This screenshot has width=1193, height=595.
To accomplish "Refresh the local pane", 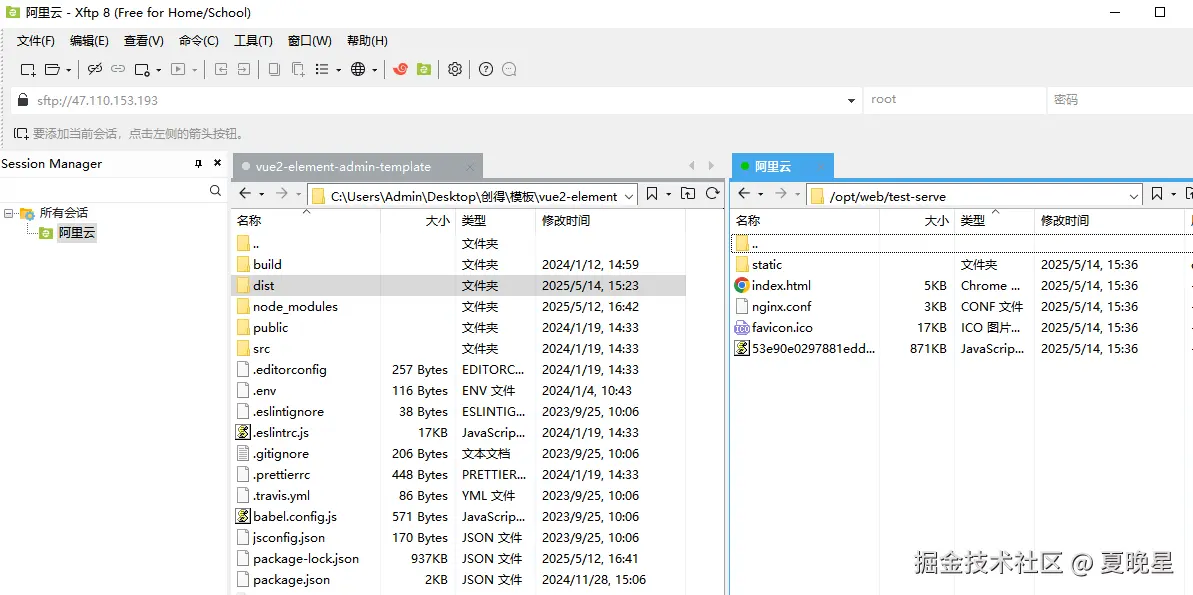I will pyautogui.click(x=713, y=194).
